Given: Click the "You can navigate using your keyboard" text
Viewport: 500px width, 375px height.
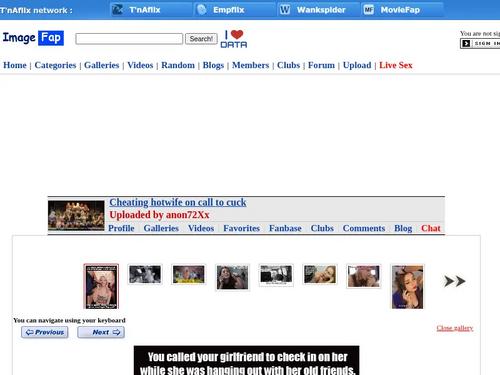Looking at the screenshot, I should tap(69, 320).
